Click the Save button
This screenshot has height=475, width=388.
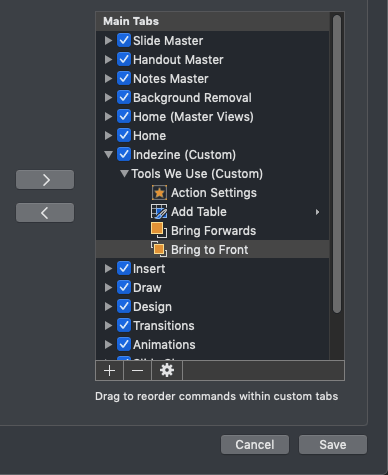[x=333, y=444]
